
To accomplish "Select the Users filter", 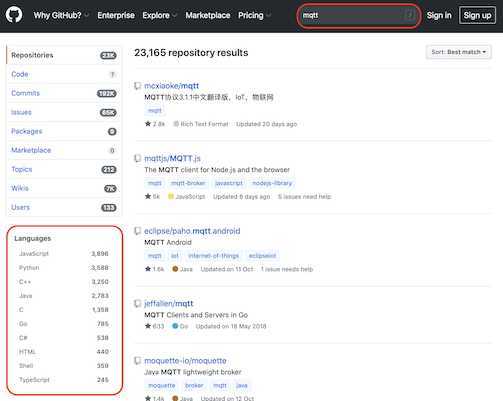I will point(64,207).
